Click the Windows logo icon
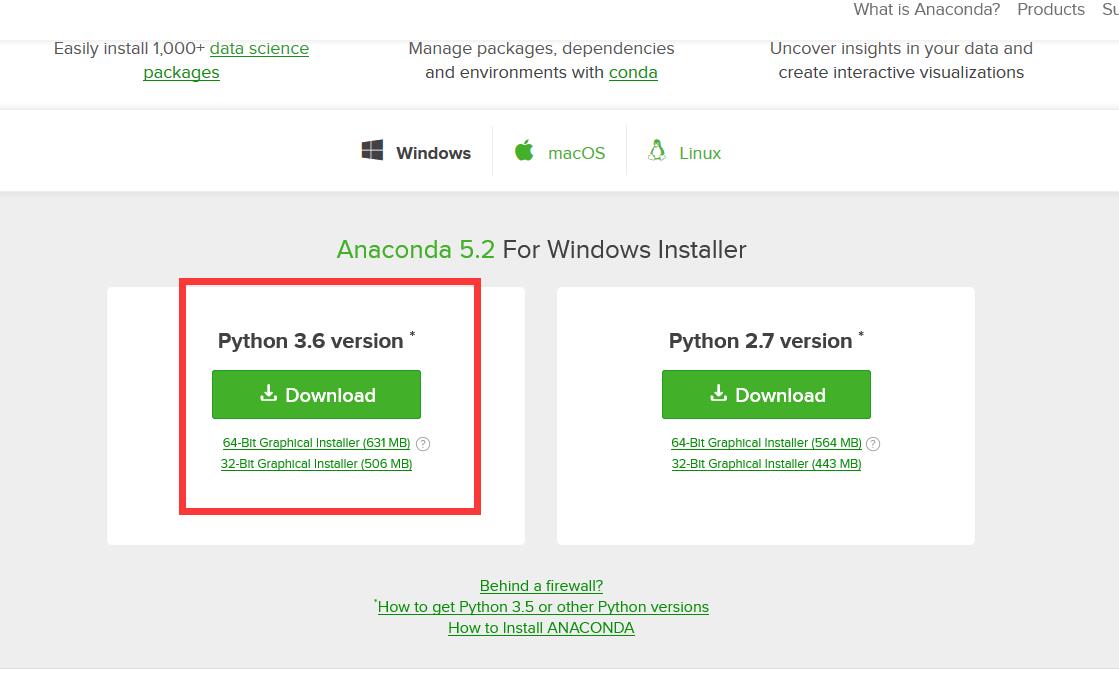This screenshot has width=1119, height=695. [x=372, y=151]
